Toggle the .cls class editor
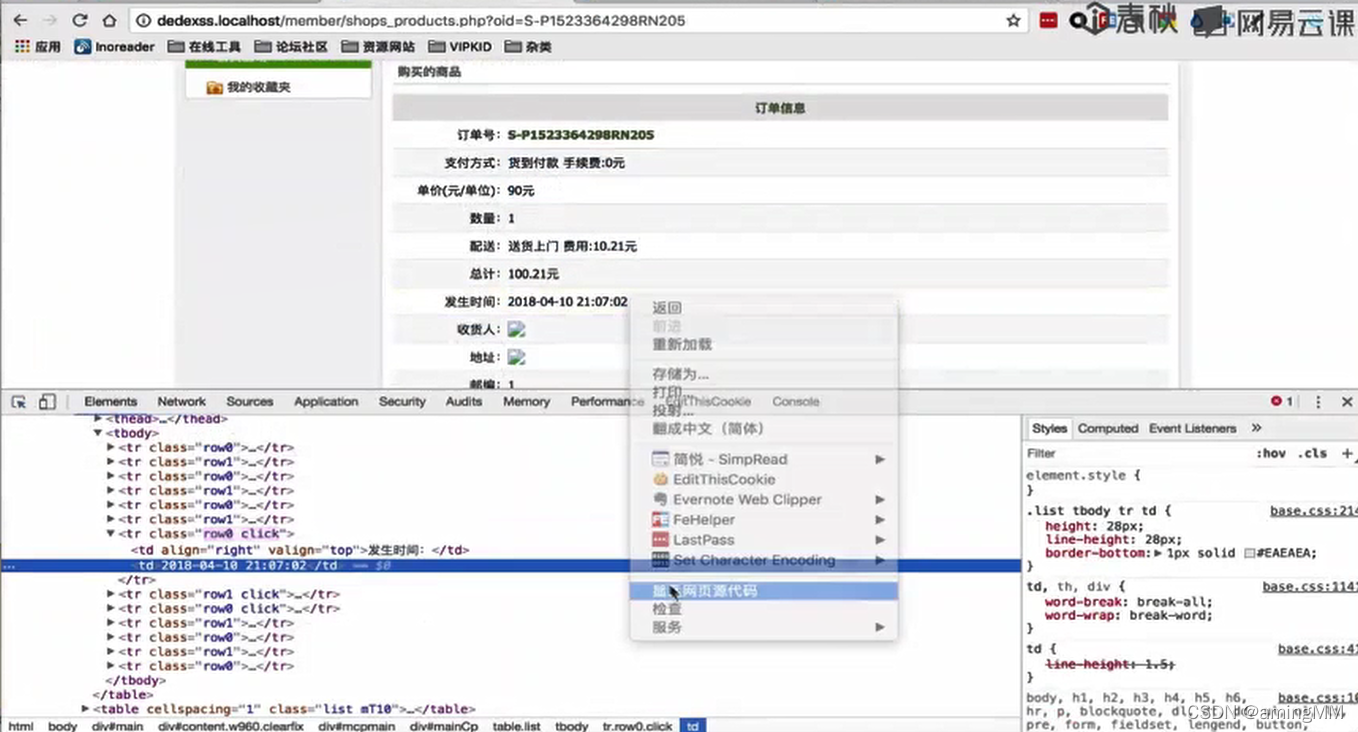1358x732 pixels. (x=1312, y=453)
